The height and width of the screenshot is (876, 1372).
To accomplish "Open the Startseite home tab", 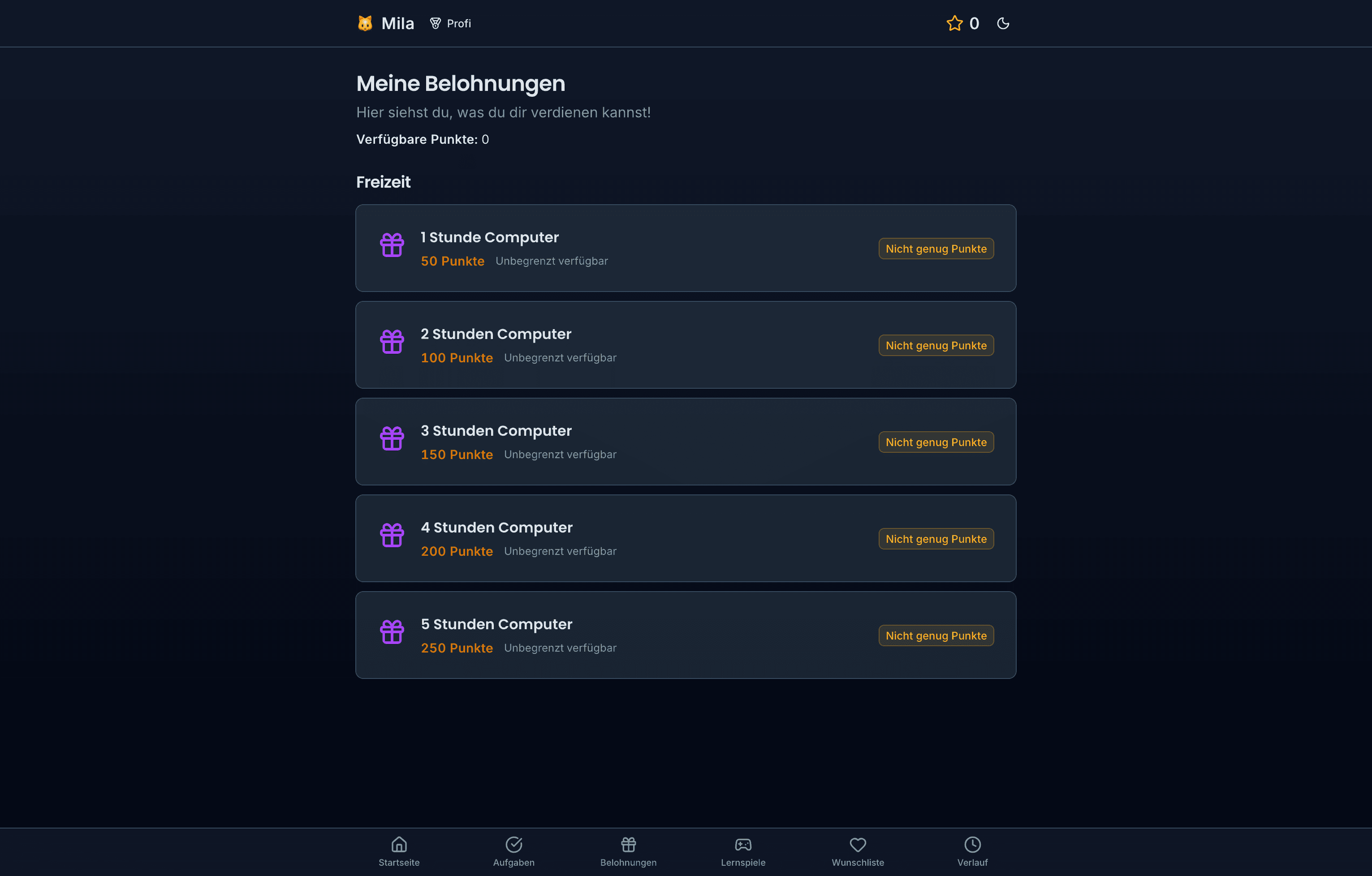I will click(x=399, y=851).
